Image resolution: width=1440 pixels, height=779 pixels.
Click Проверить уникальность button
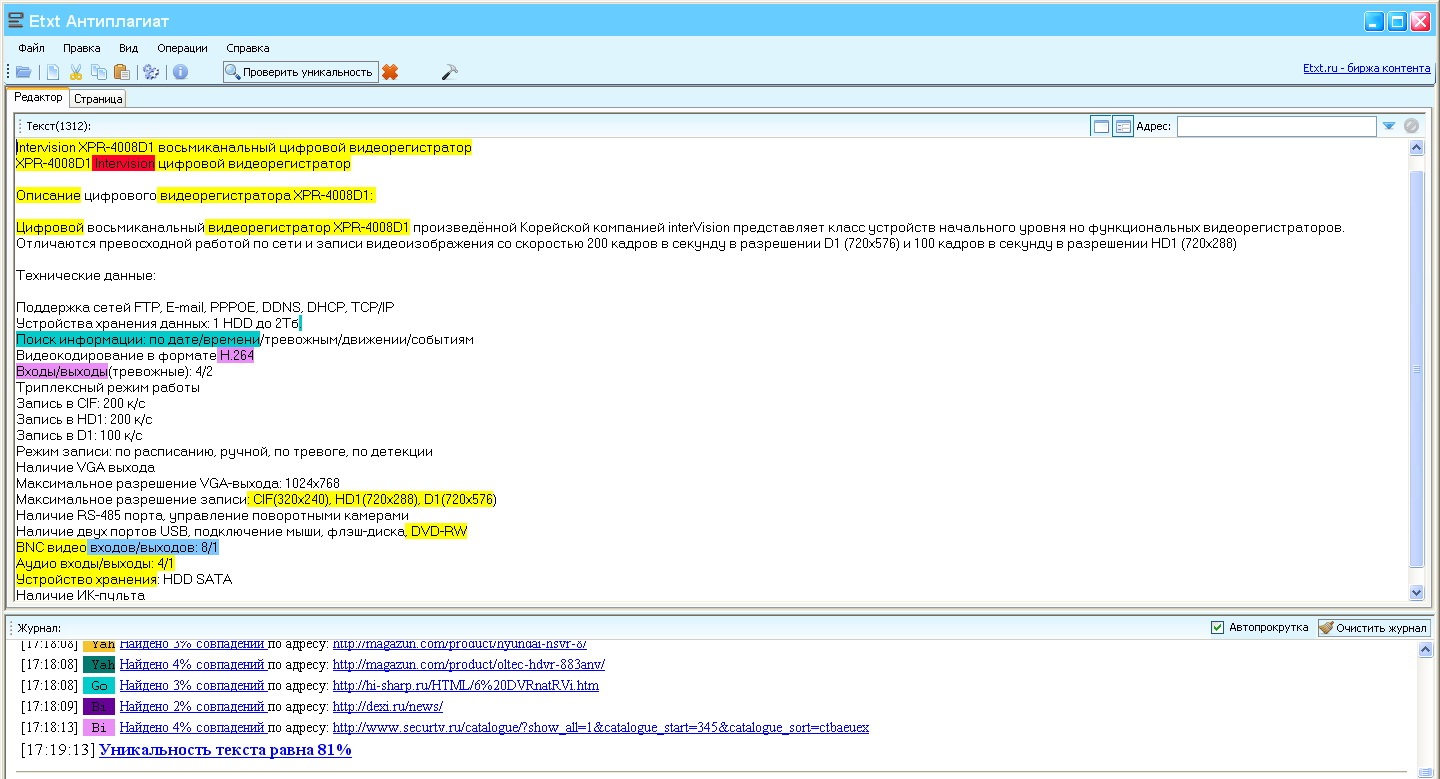click(x=300, y=72)
